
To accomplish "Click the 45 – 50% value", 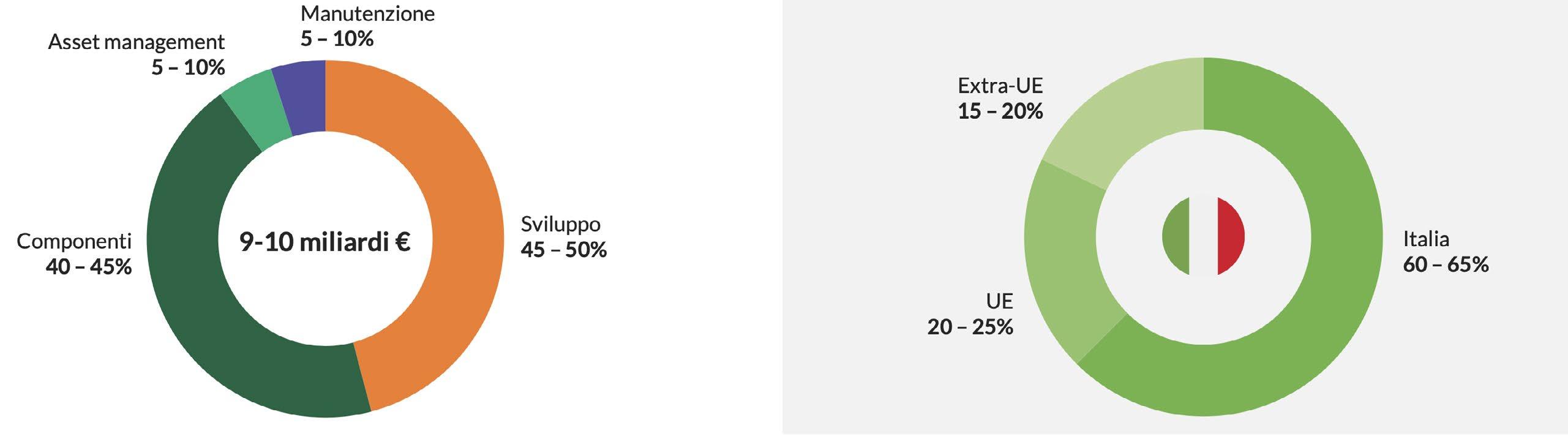I will point(563,250).
